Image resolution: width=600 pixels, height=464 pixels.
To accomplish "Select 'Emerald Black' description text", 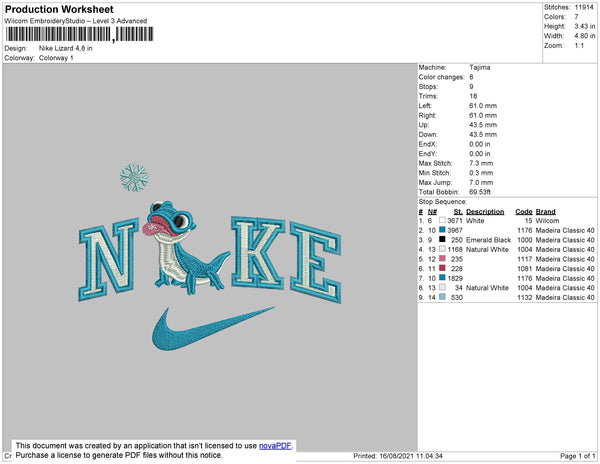I will 488,240.
